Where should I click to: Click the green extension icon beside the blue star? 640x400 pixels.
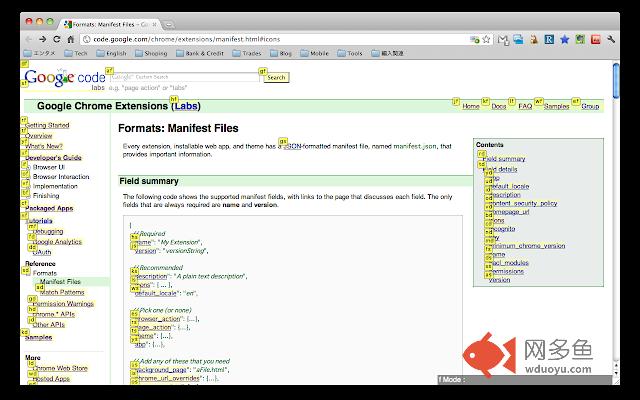pyautogui.click(x=580, y=39)
